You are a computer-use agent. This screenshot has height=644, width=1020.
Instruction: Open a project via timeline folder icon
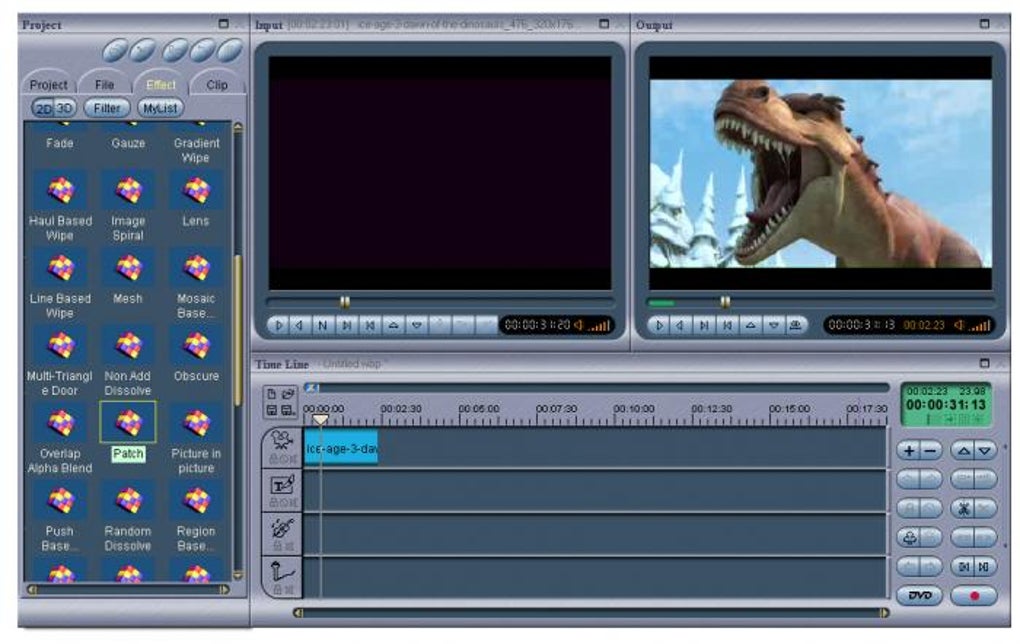pyautogui.click(x=288, y=394)
